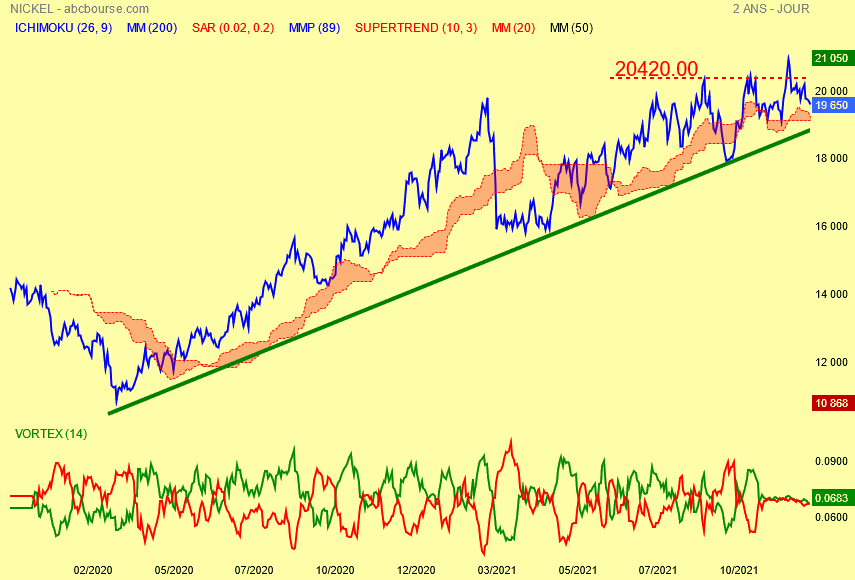Viewport: 855px width, 580px height.
Task: Click the 16 000 price axis label
Action: (x=832, y=226)
